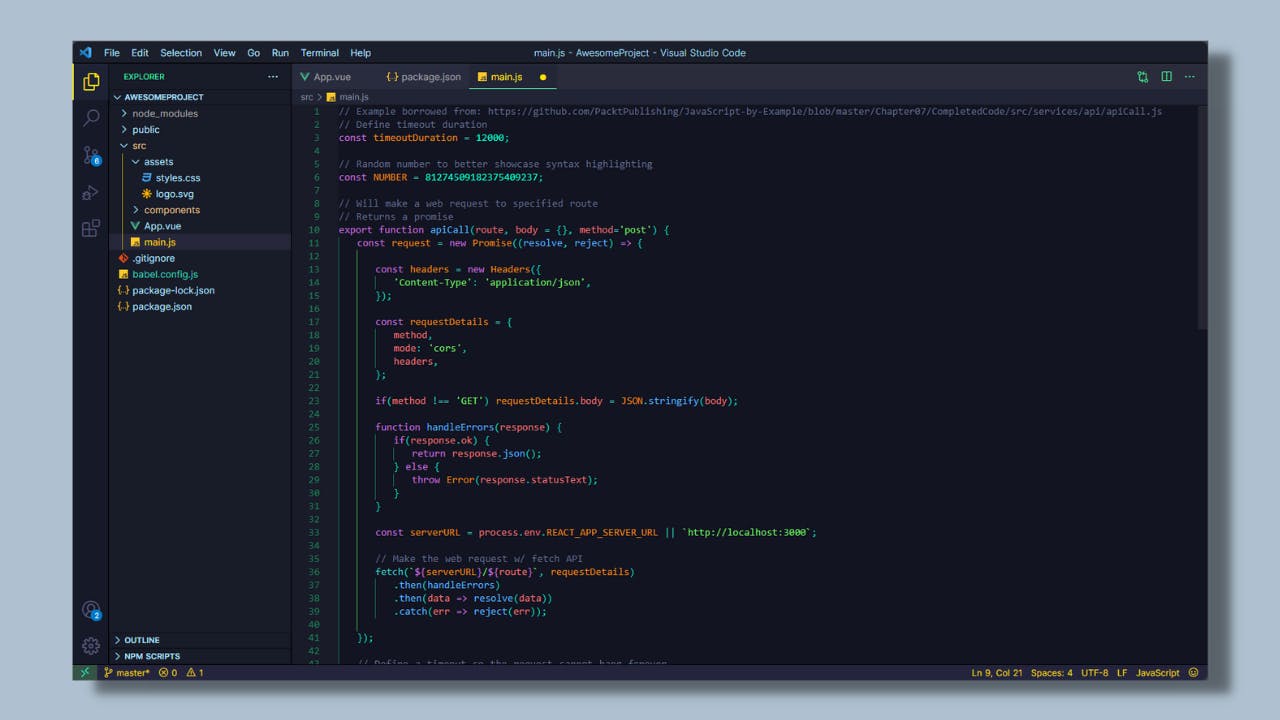Viewport: 1280px width, 720px height.
Task: Click the open changes icon in editor toolbar
Action: pos(1143,77)
